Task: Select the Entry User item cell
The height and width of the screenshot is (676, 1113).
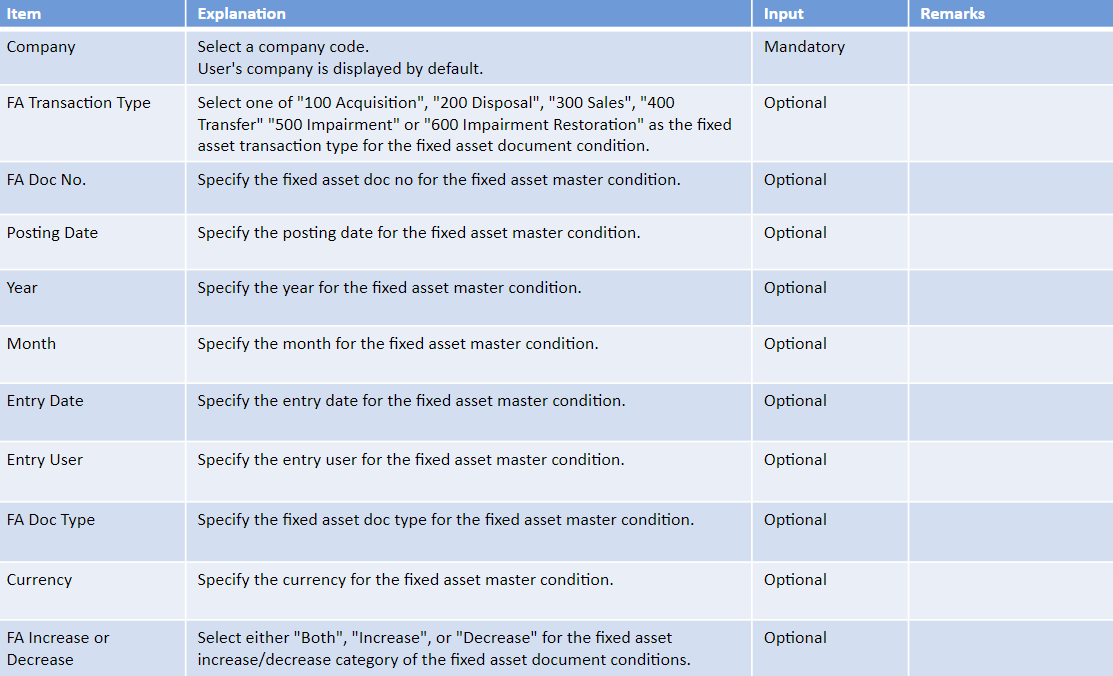Action: (92, 471)
